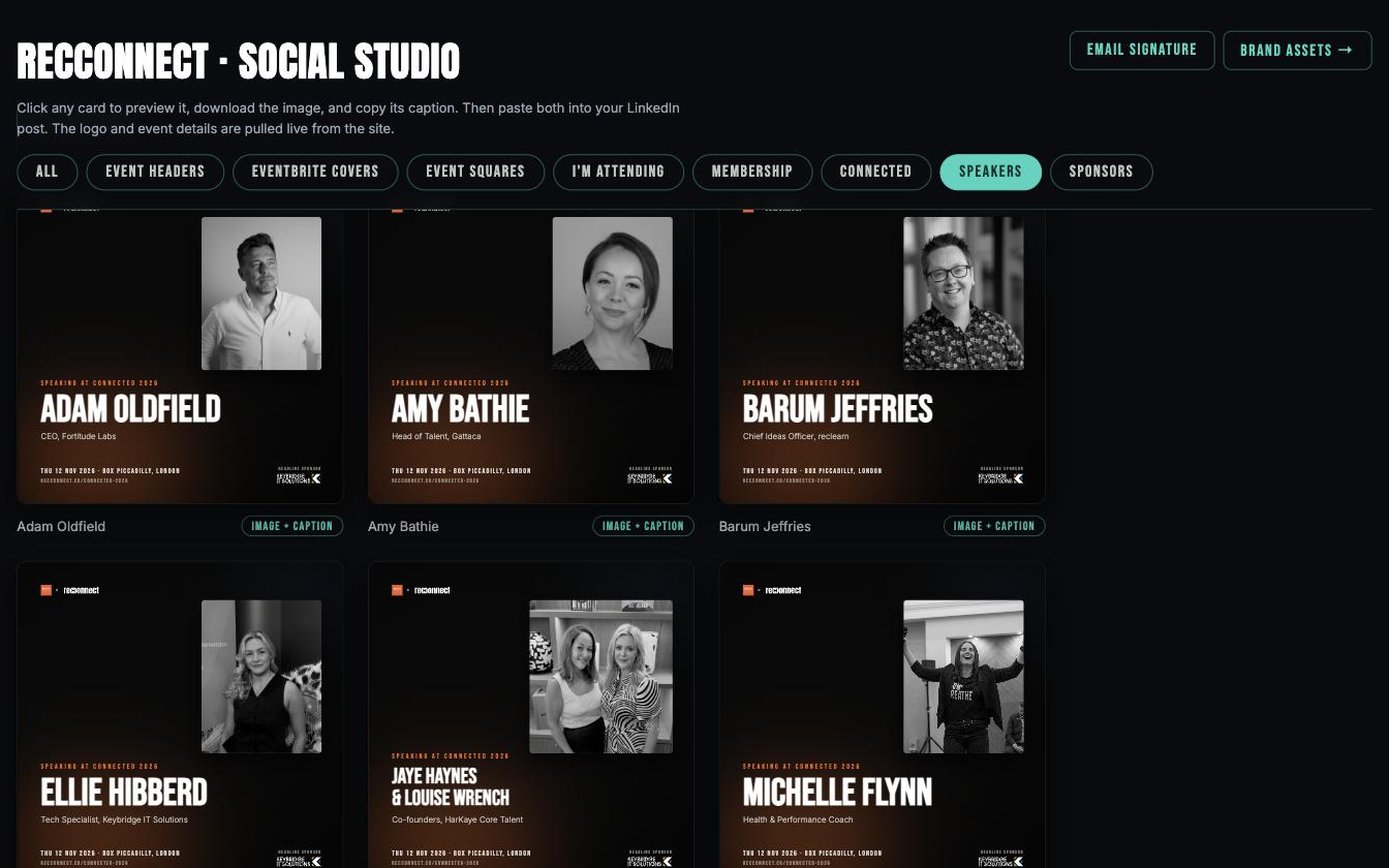
Task: Click the Jaye Haynes and Louise Wrench photo
Action: tap(601, 676)
